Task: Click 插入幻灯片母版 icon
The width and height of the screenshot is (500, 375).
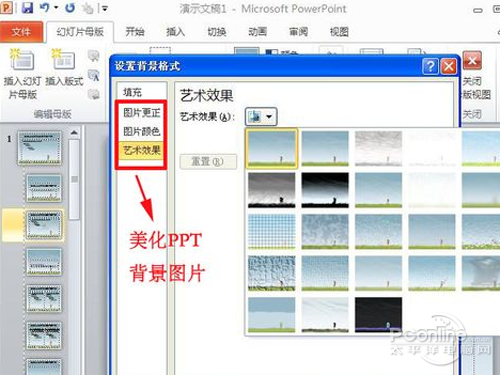Action: 22,59
